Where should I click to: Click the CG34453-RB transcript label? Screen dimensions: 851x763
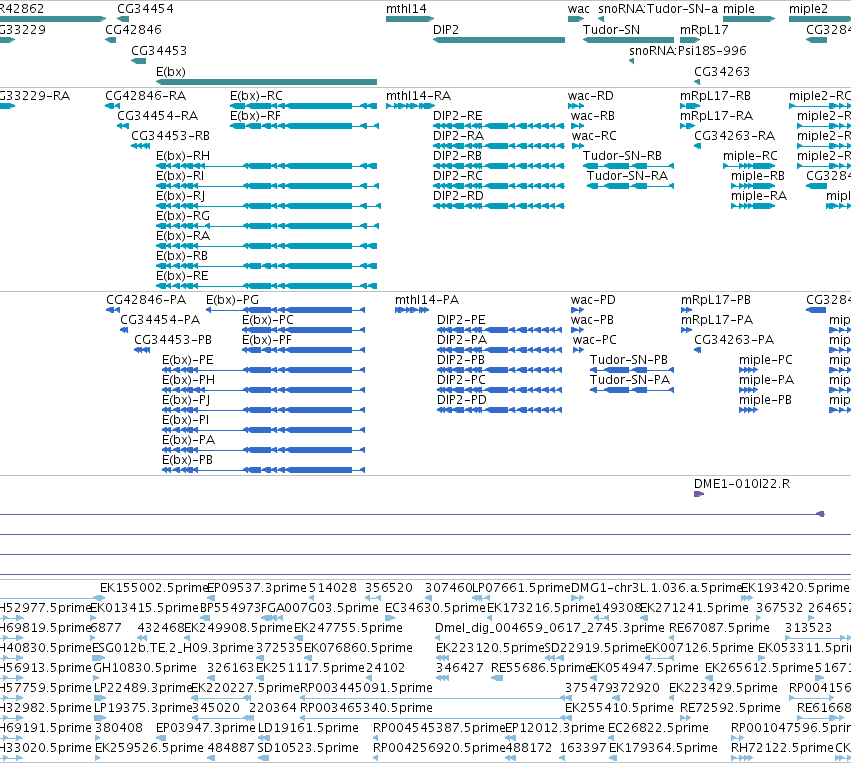pyautogui.click(x=170, y=136)
